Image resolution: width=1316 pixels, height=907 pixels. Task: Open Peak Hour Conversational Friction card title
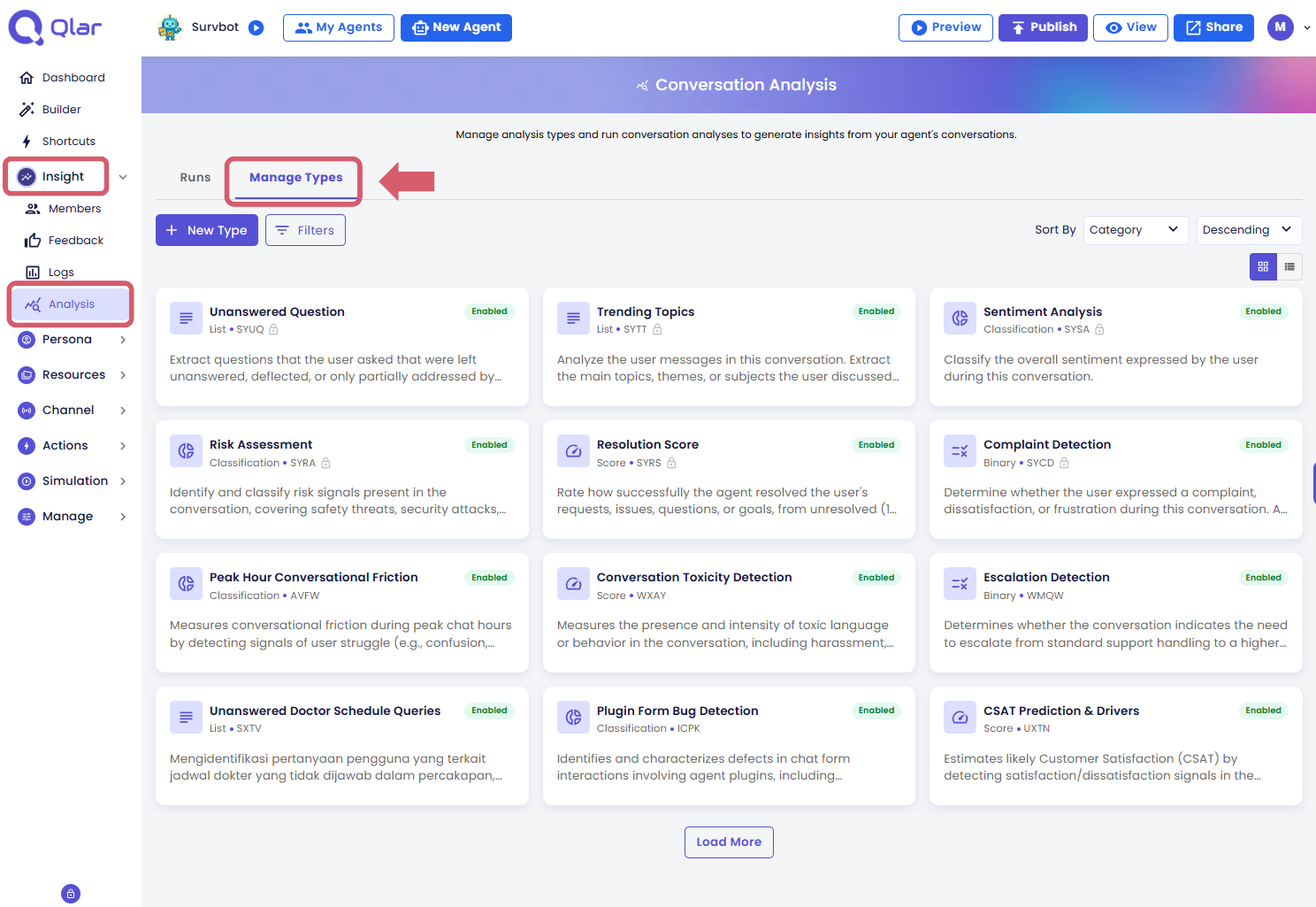314,577
